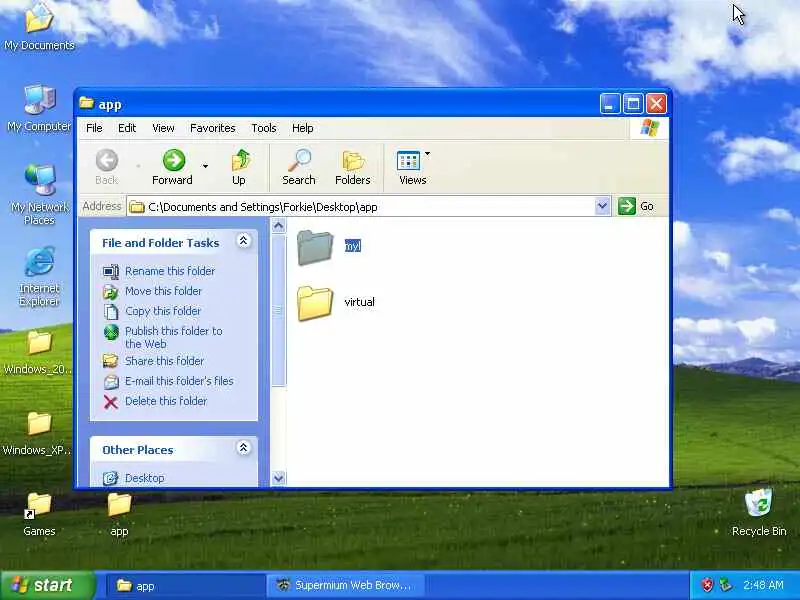800x600 pixels.
Task: Click the app window title folder icon
Action: pos(87,104)
